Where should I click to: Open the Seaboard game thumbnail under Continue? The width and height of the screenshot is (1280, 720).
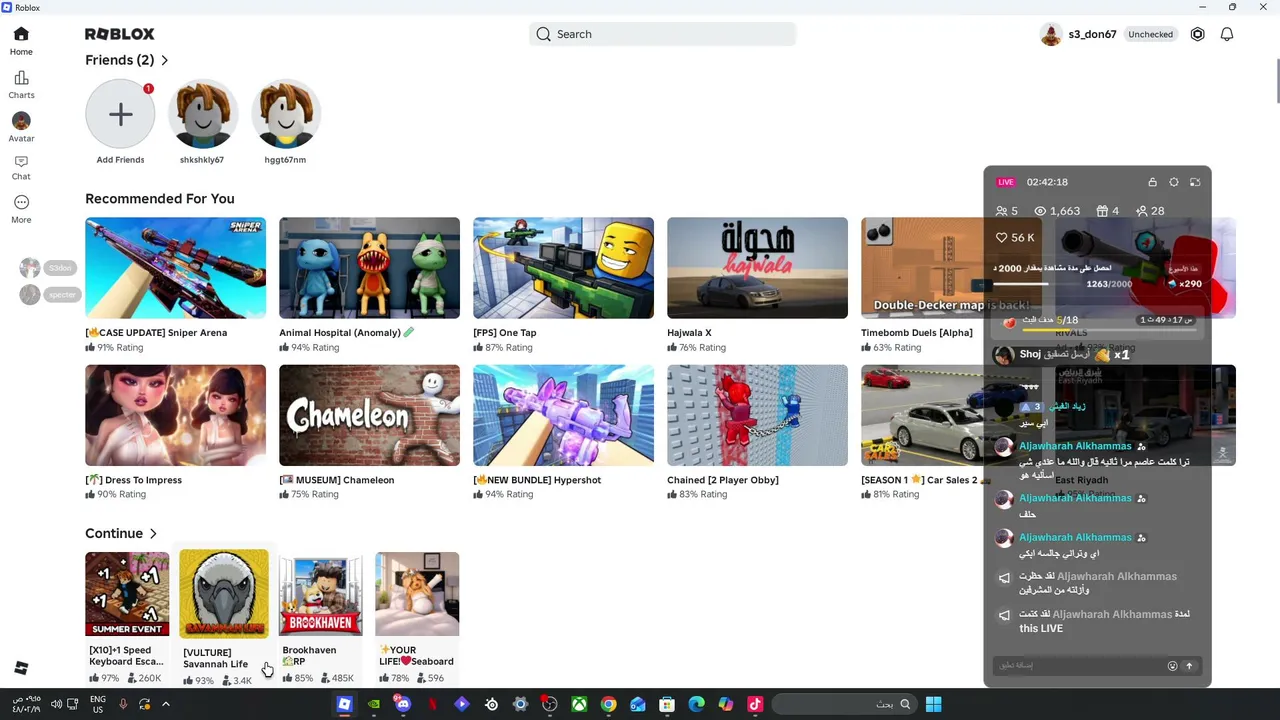pos(417,594)
